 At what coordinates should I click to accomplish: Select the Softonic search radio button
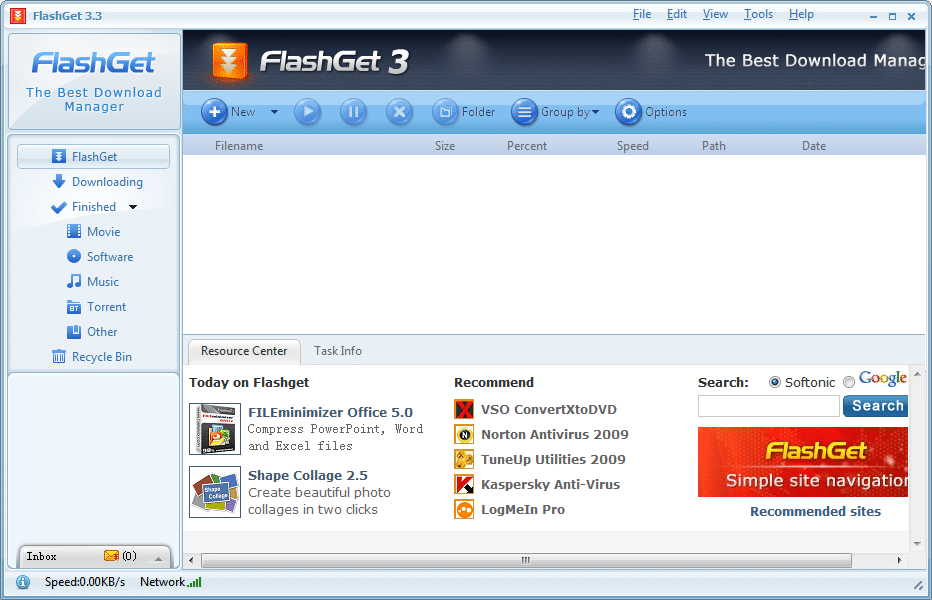click(x=774, y=382)
